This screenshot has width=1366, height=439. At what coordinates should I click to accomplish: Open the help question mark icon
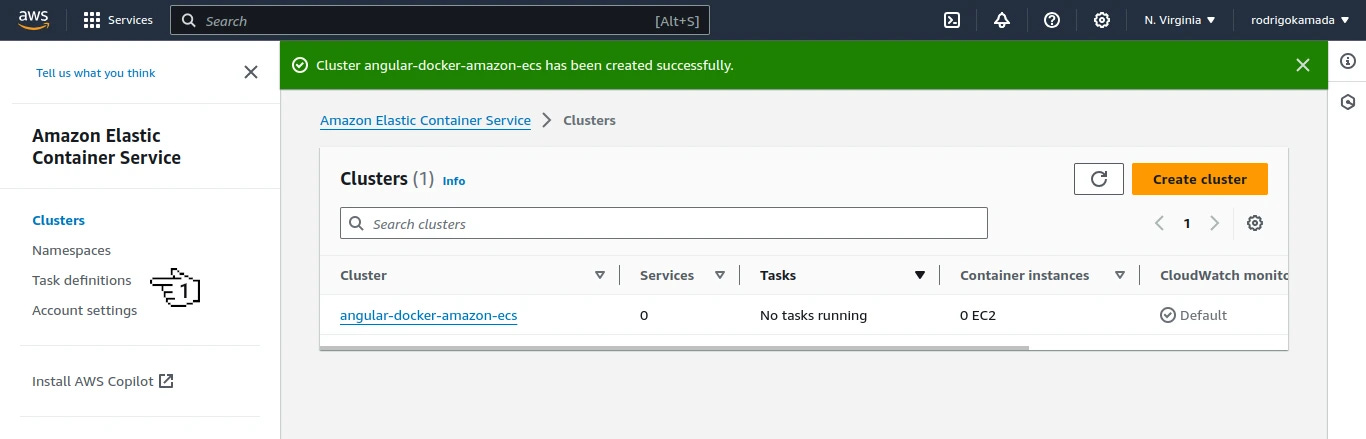pyautogui.click(x=1052, y=20)
